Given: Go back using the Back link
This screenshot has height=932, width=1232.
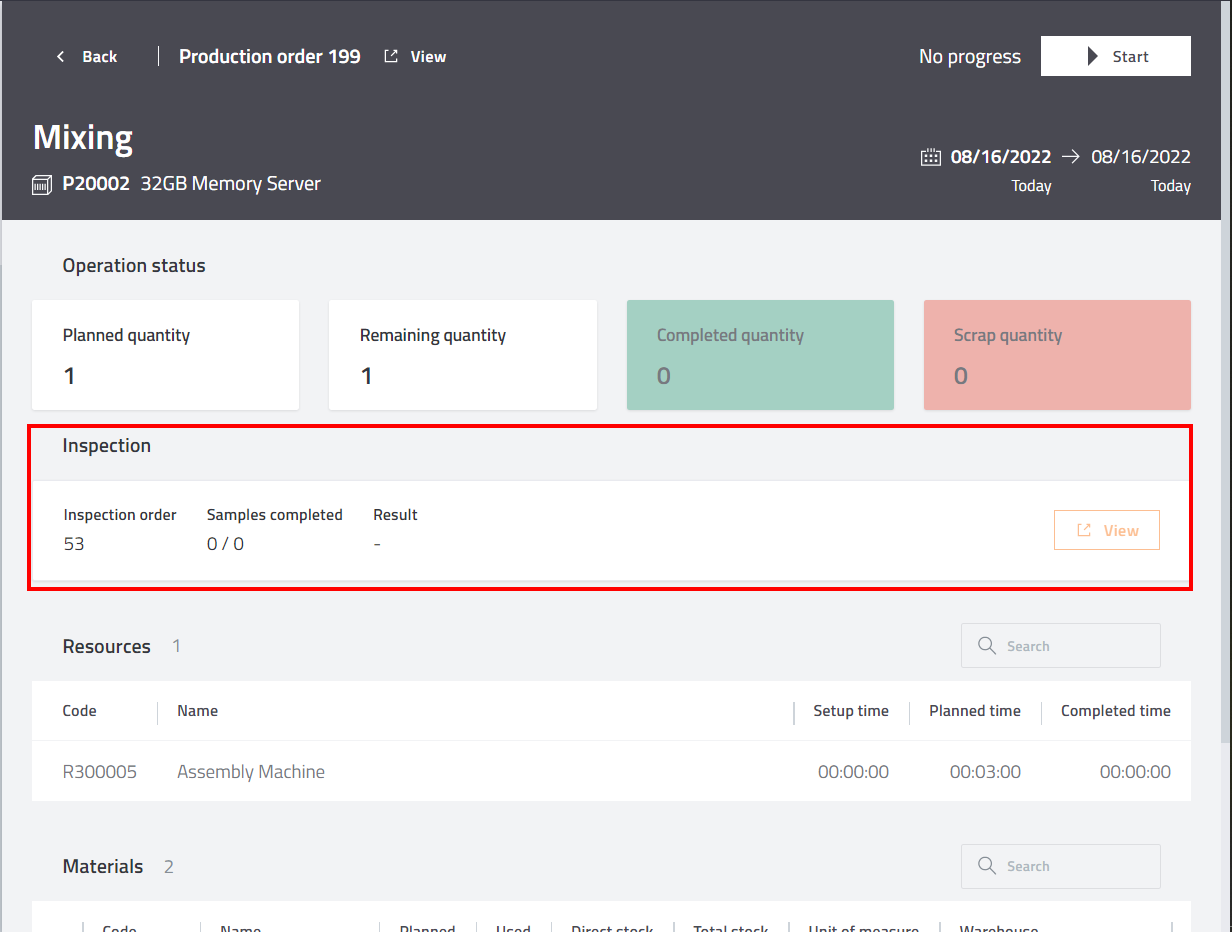Looking at the screenshot, I should [99, 57].
